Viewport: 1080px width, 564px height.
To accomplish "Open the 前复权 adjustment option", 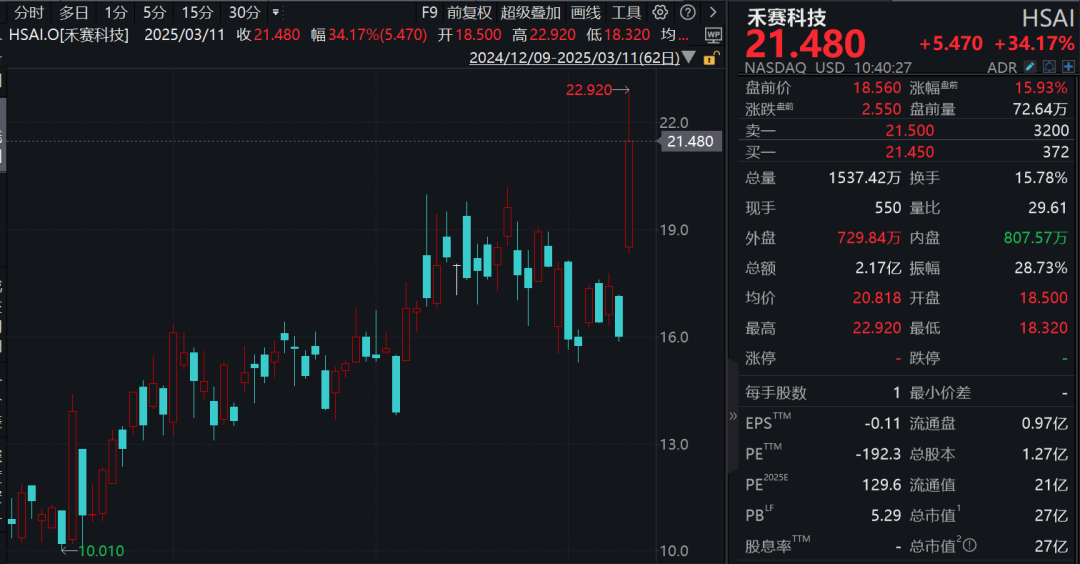I will click(470, 12).
